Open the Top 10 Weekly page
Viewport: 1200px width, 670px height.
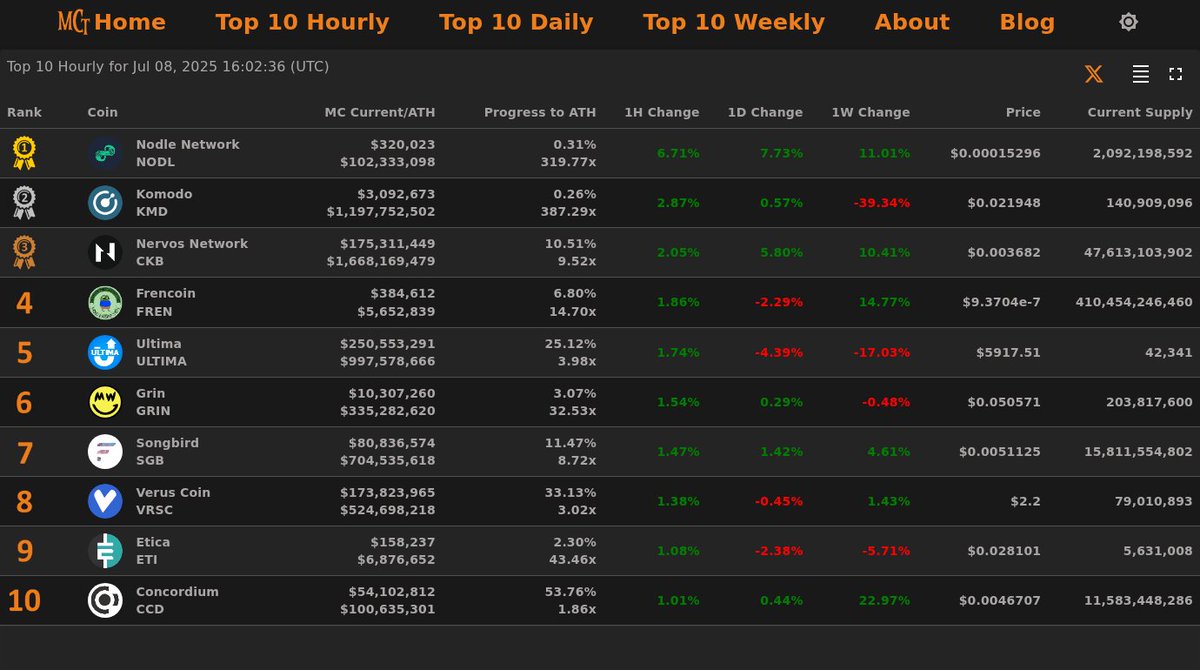733,21
